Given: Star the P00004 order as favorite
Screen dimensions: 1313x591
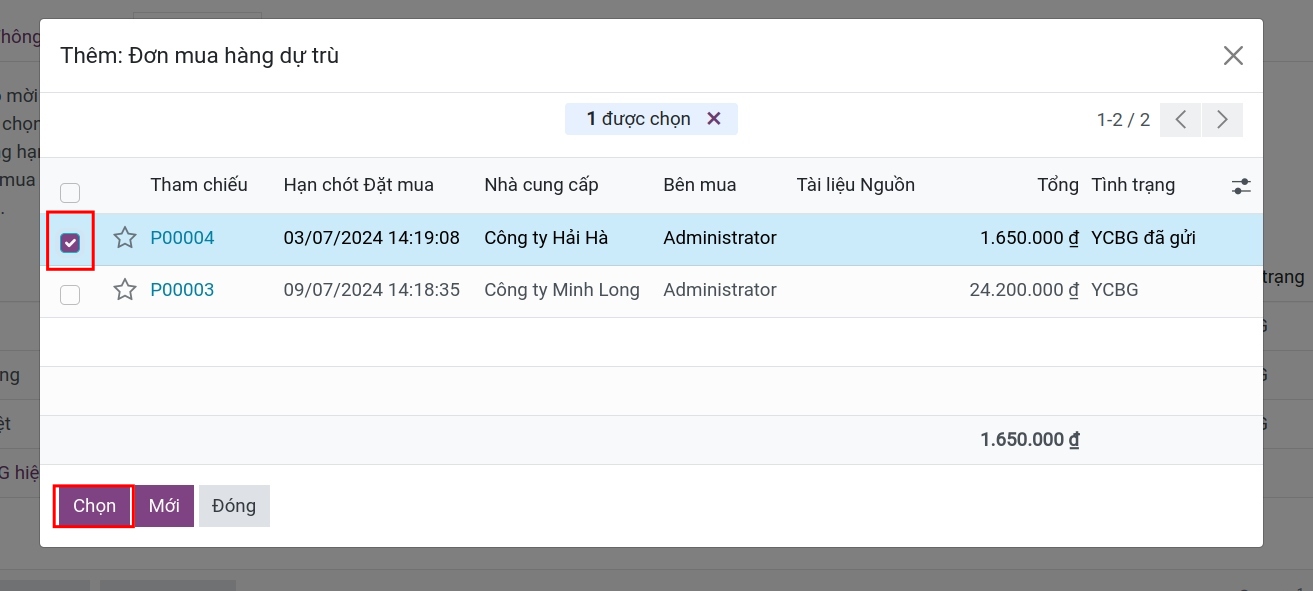Looking at the screenshot, I should [x=125, y=238].
